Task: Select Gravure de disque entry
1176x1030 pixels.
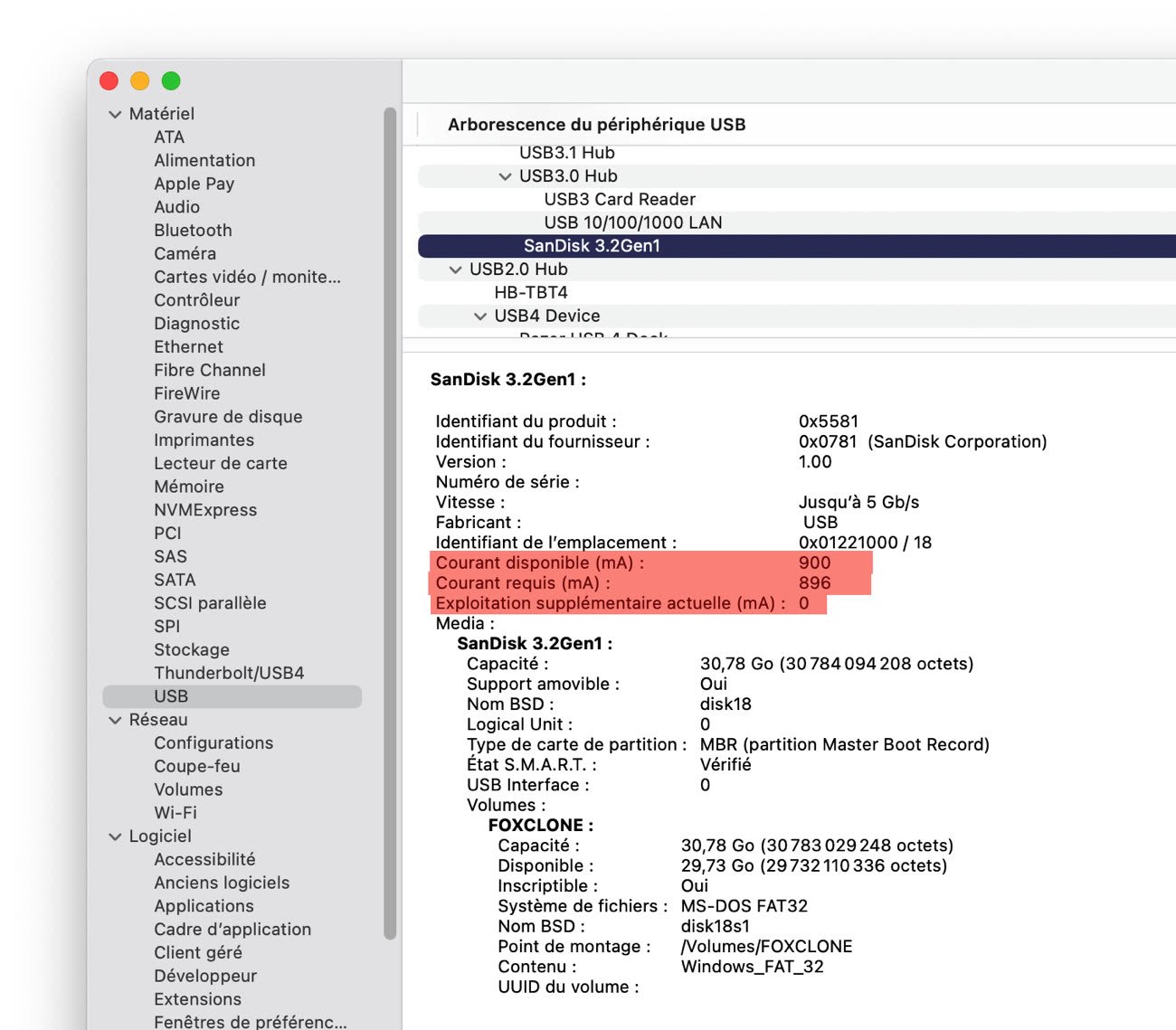Action: coord(228,416)
